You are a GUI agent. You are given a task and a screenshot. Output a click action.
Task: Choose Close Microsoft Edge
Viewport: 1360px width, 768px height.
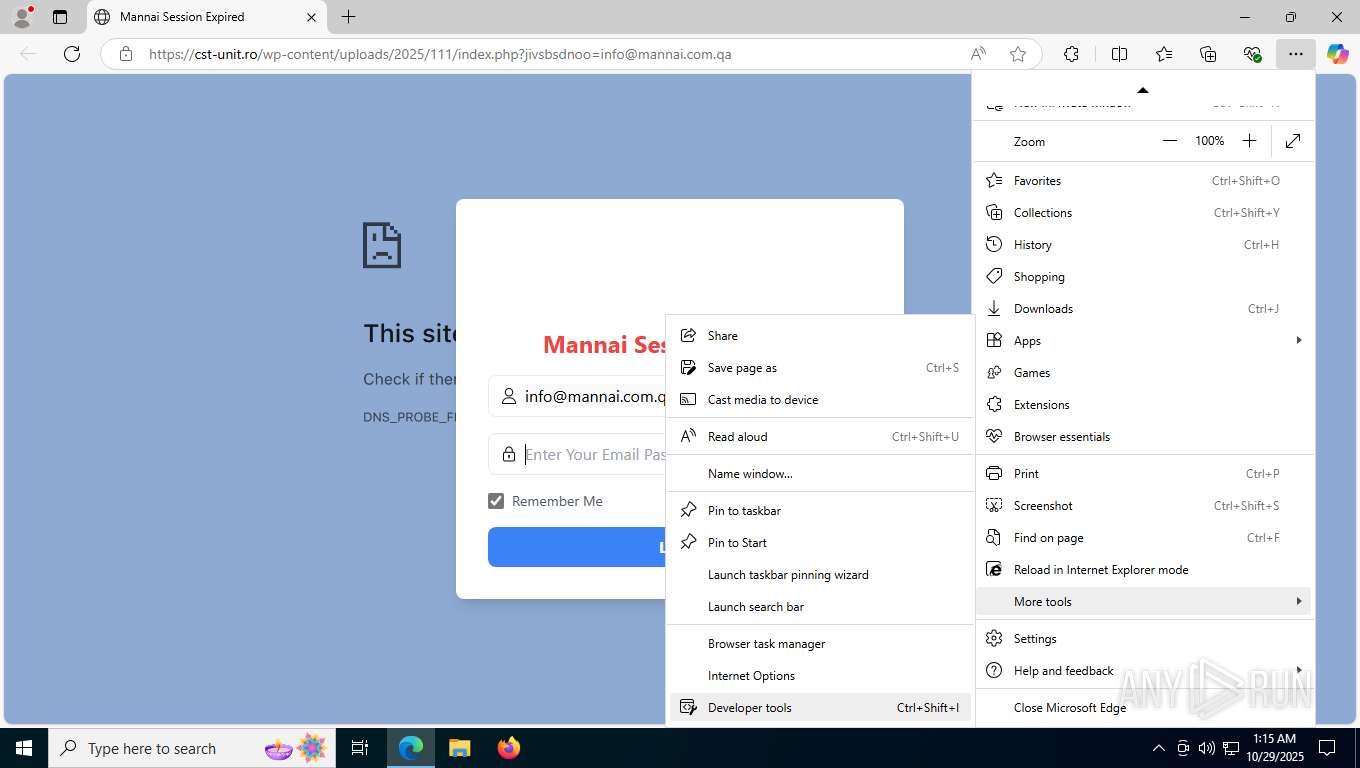tap(1143, 708)
